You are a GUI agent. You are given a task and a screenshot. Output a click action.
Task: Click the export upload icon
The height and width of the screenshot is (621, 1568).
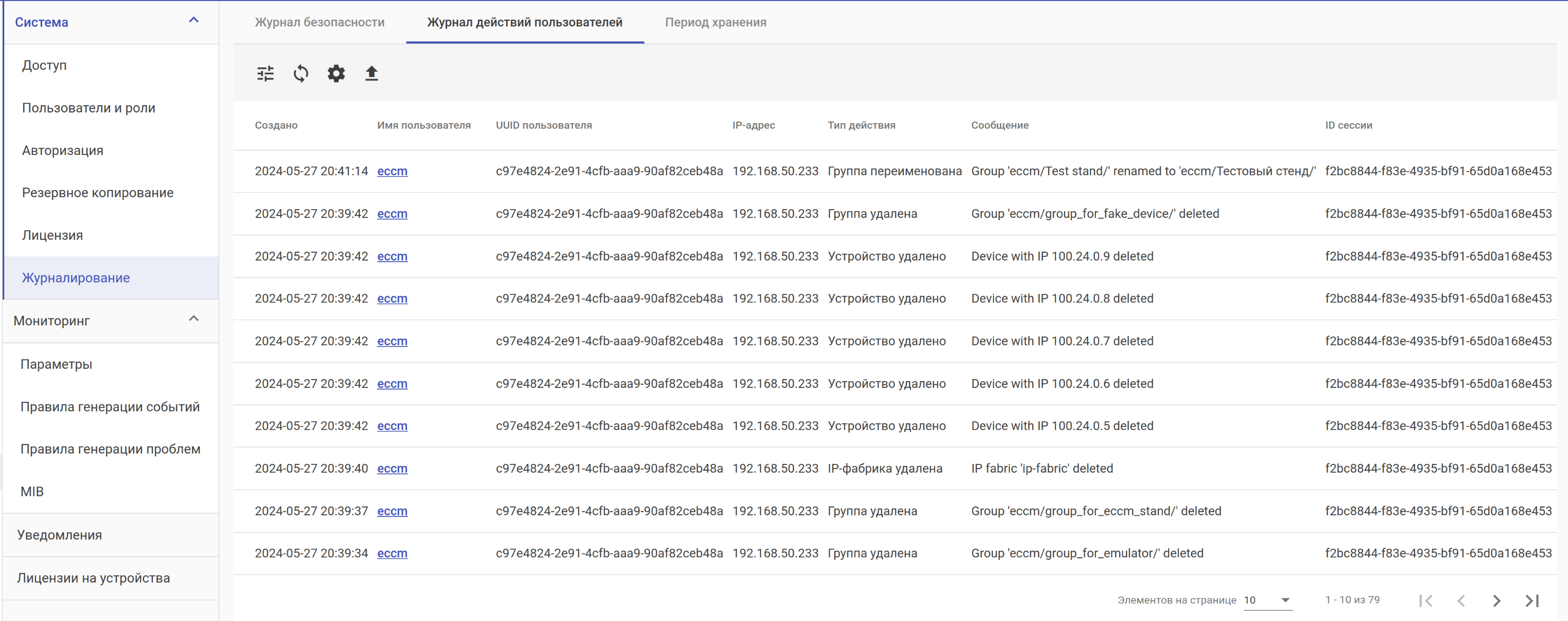pyautogui.click(x=371, y=74)
